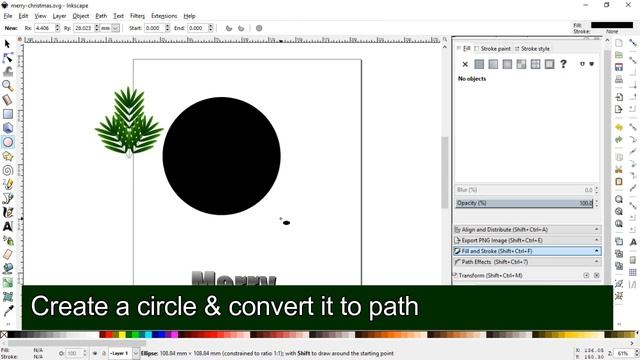
Task: Select the Text tool
Action: click(7, 227)
